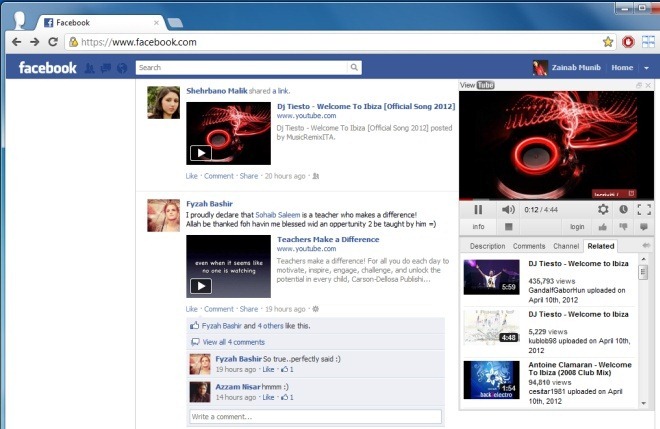
Task: Go forward in browser
Action: [35, 42]
